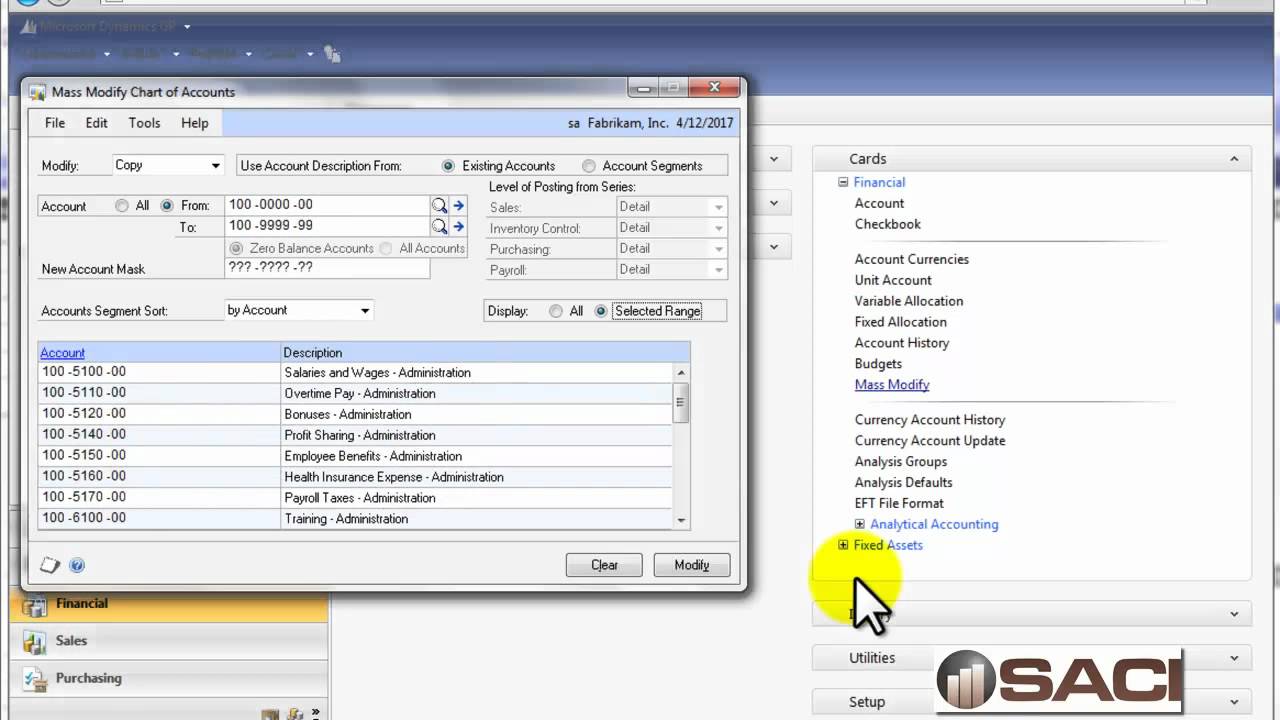Collapse the Financial tree node
The image size is (1280, 720).
click(x=843, y=182)
